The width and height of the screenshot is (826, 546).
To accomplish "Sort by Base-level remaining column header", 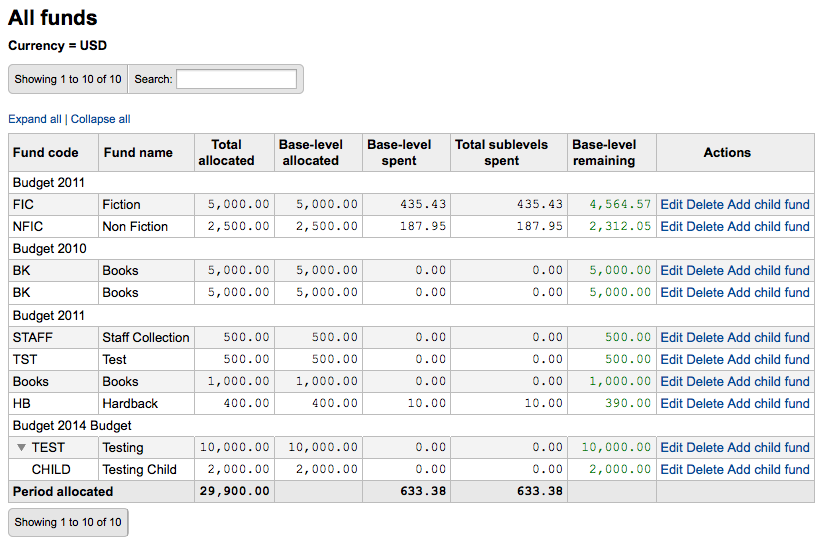I will coord(604,152).
